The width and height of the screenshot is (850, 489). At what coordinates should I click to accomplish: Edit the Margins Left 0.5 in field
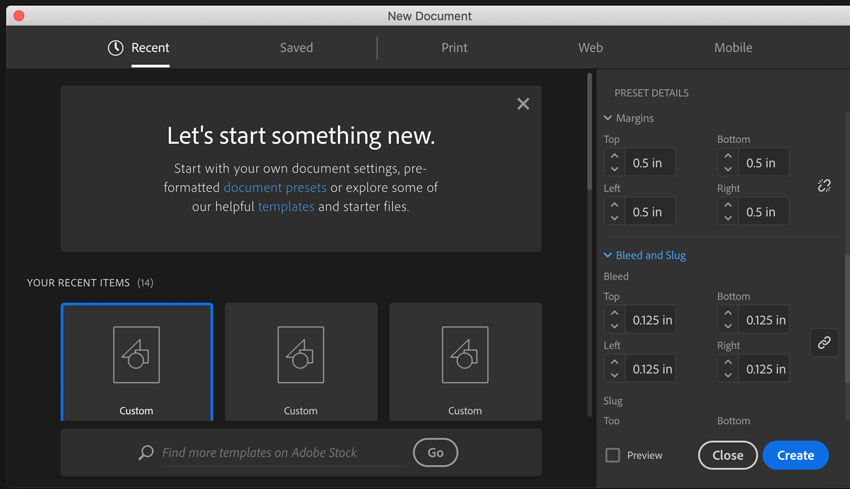[650, 211]
